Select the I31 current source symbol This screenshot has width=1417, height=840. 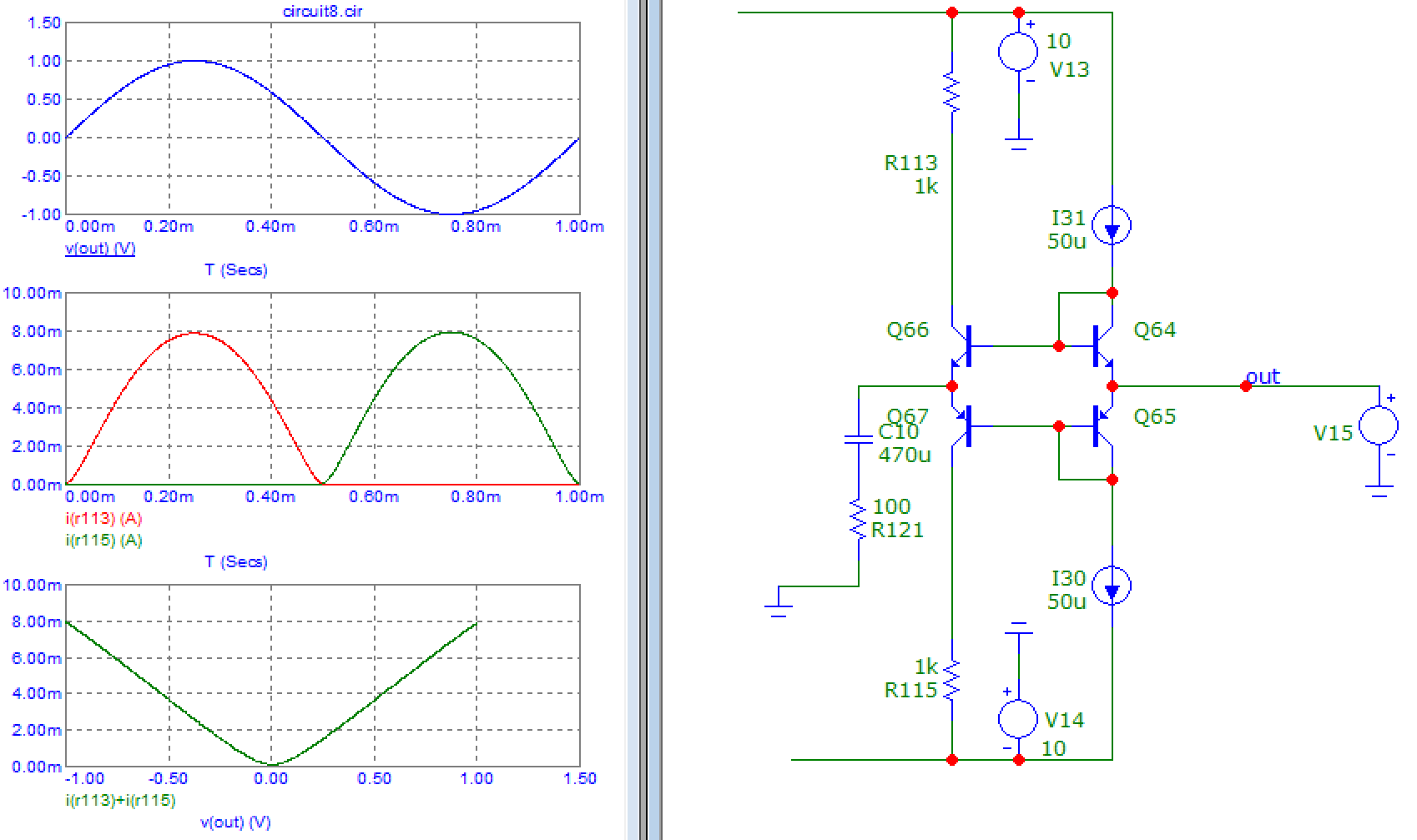(x=1112, y=225)
